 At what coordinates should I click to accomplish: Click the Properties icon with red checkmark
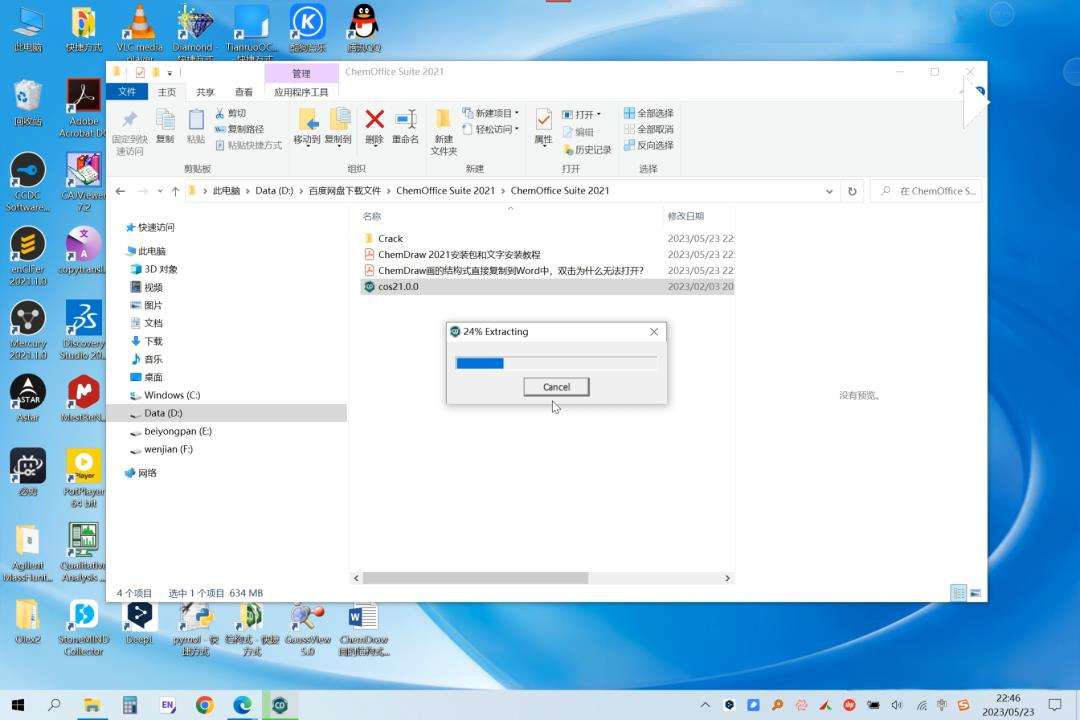tap(543, 120)
